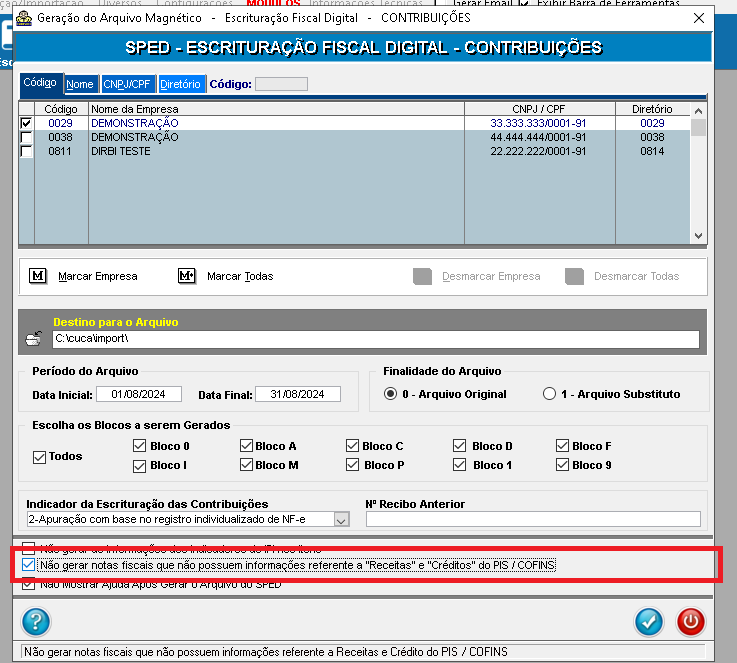Check company 0811 DIRBI TESTE checkbox
The image size is (737, 663).
pos(26,151)
